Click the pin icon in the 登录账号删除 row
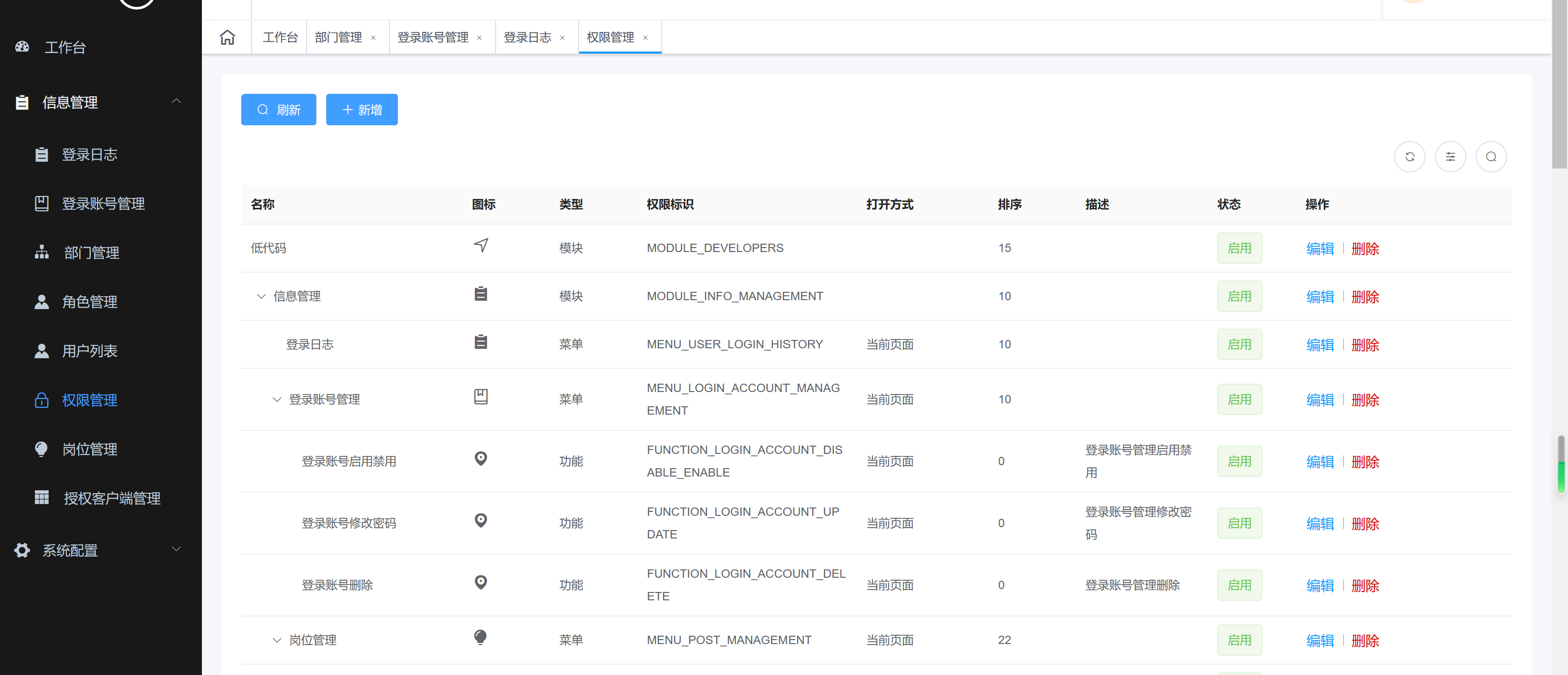 [481, 583]
